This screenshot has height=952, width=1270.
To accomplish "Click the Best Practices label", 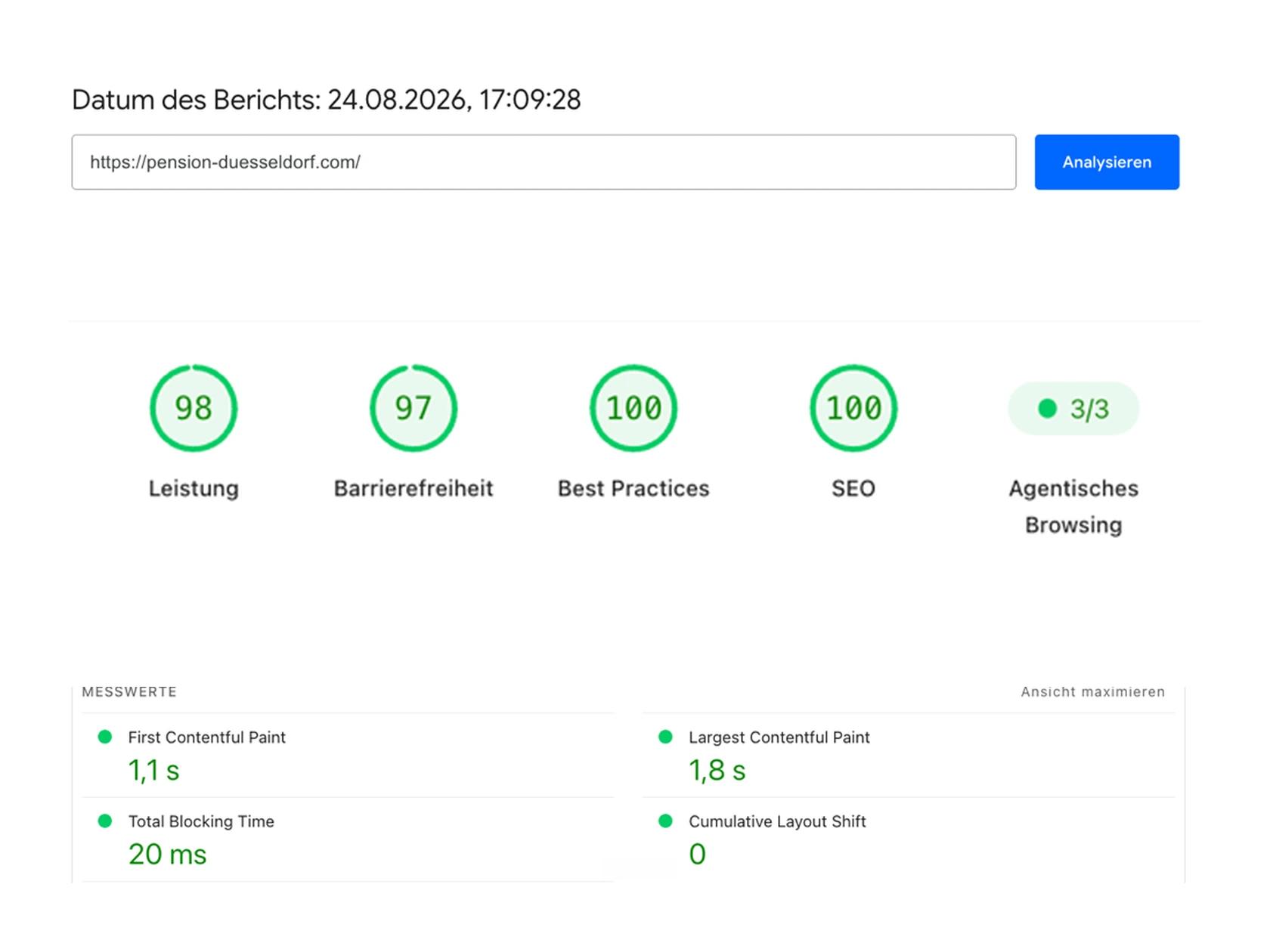I will point(633,489).
